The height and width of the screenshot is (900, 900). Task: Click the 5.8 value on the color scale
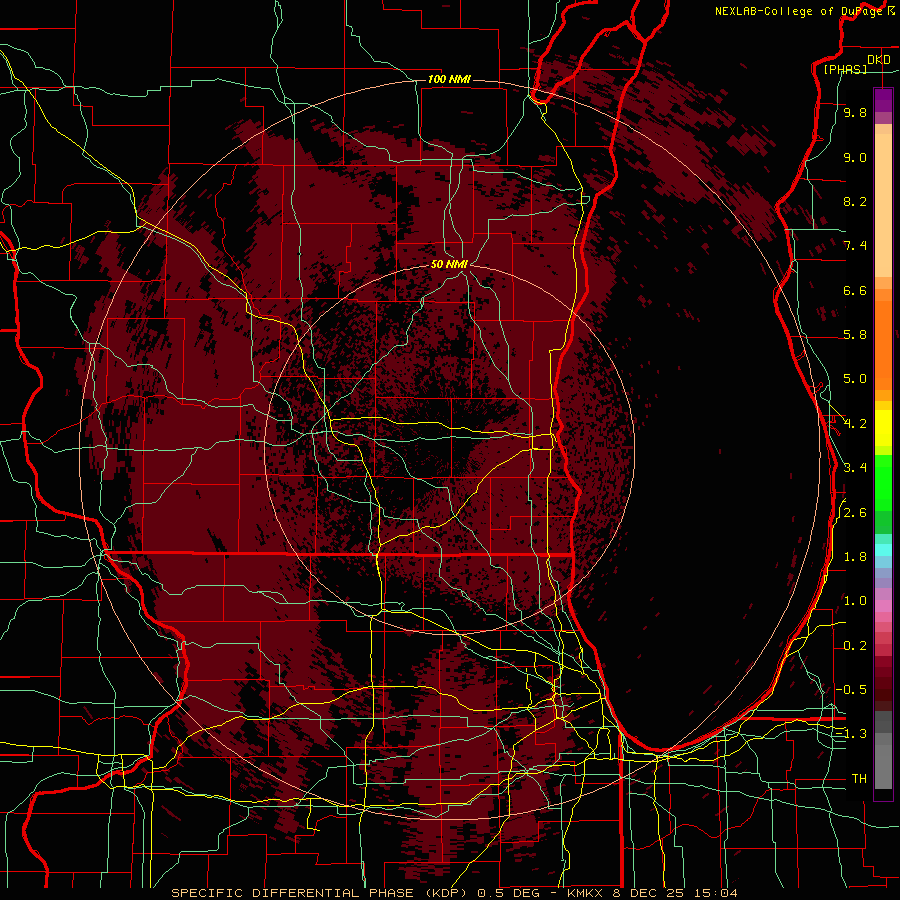pyautogui.click(x=855, y=335)
